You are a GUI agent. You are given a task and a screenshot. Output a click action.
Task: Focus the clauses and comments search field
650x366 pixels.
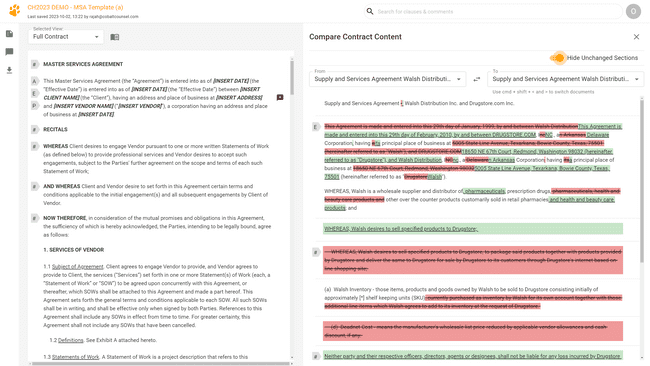pos(493,12)
